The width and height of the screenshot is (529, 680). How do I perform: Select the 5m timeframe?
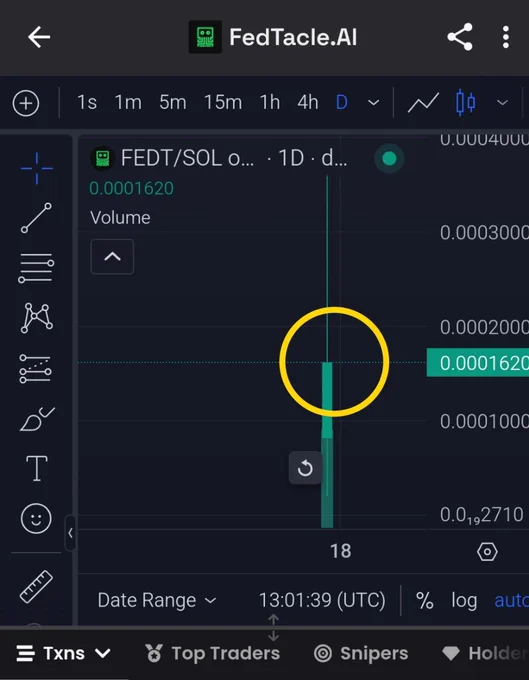(x=173, y=103)
